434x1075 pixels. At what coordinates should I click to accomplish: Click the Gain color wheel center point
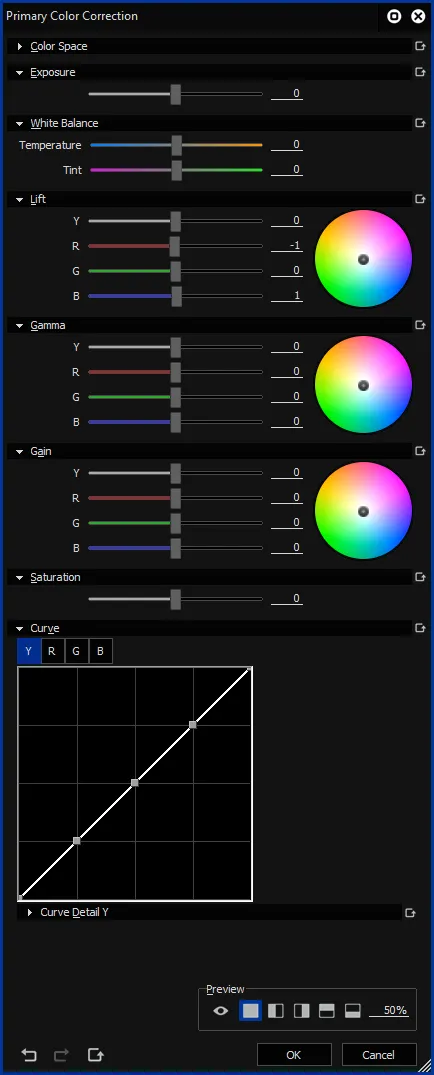[363, 511]
